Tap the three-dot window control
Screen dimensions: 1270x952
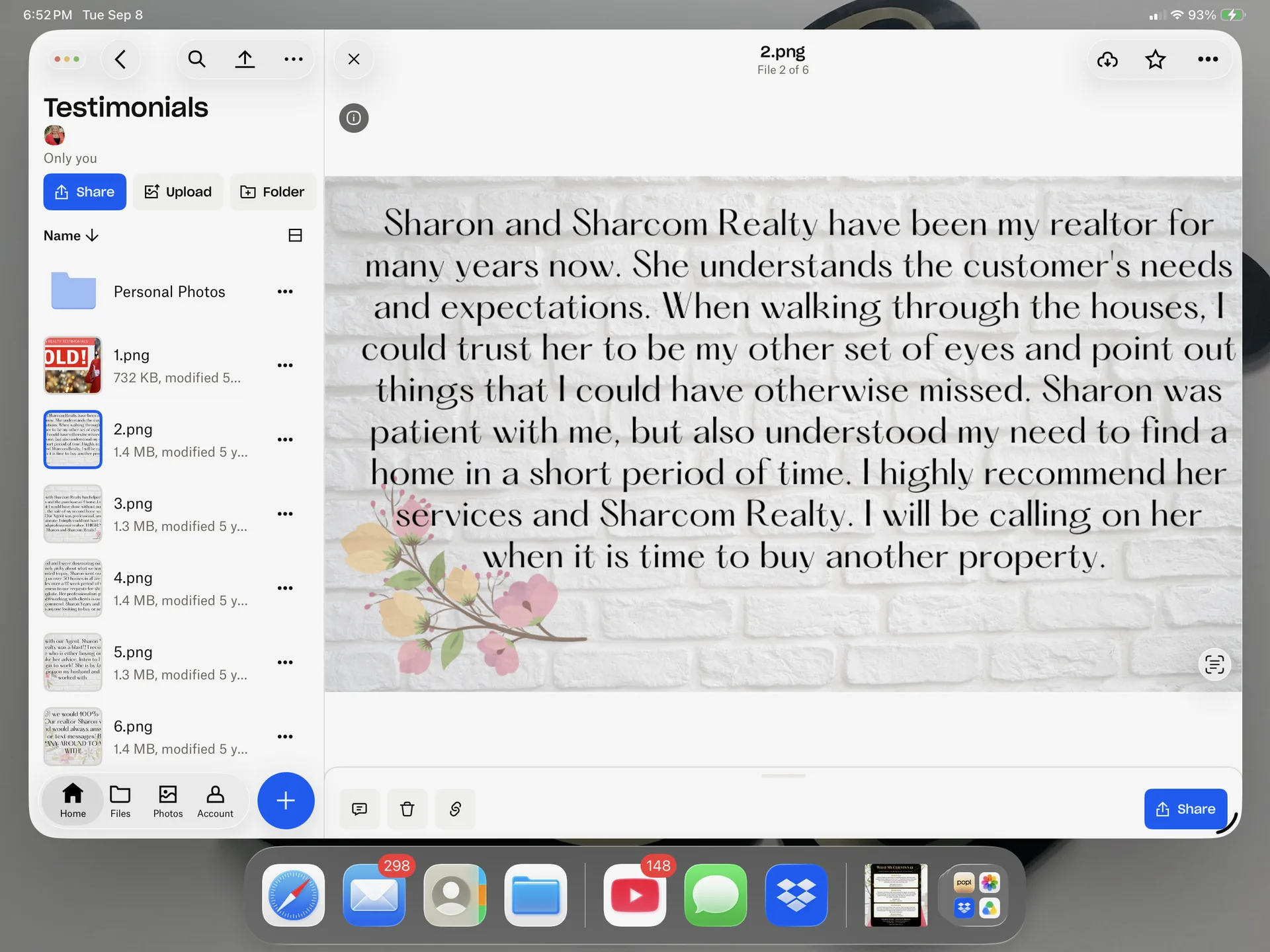click(x=67, y=59)
